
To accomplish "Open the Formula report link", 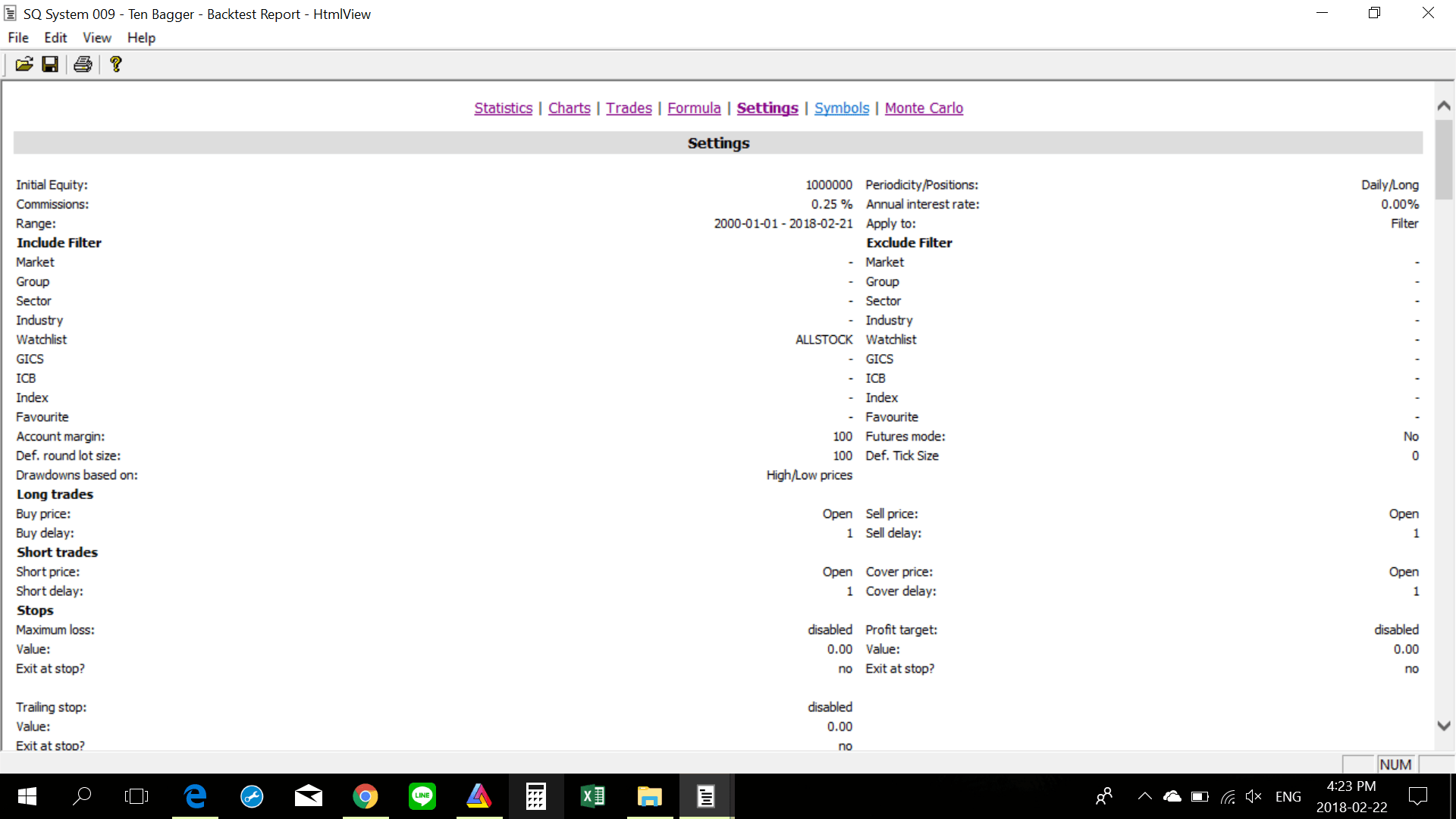I will point(694,108).
